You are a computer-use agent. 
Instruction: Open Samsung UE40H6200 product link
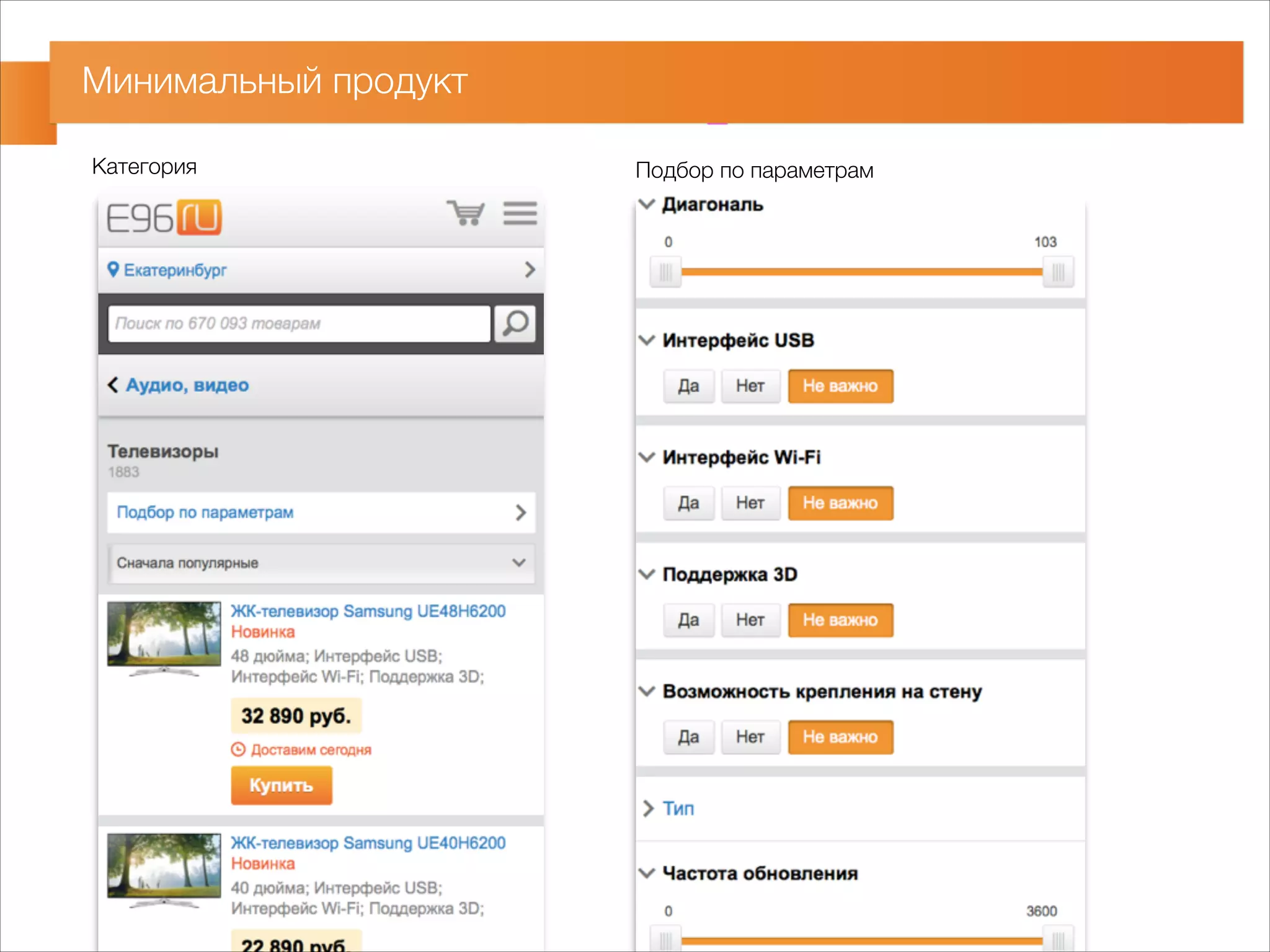368,843
